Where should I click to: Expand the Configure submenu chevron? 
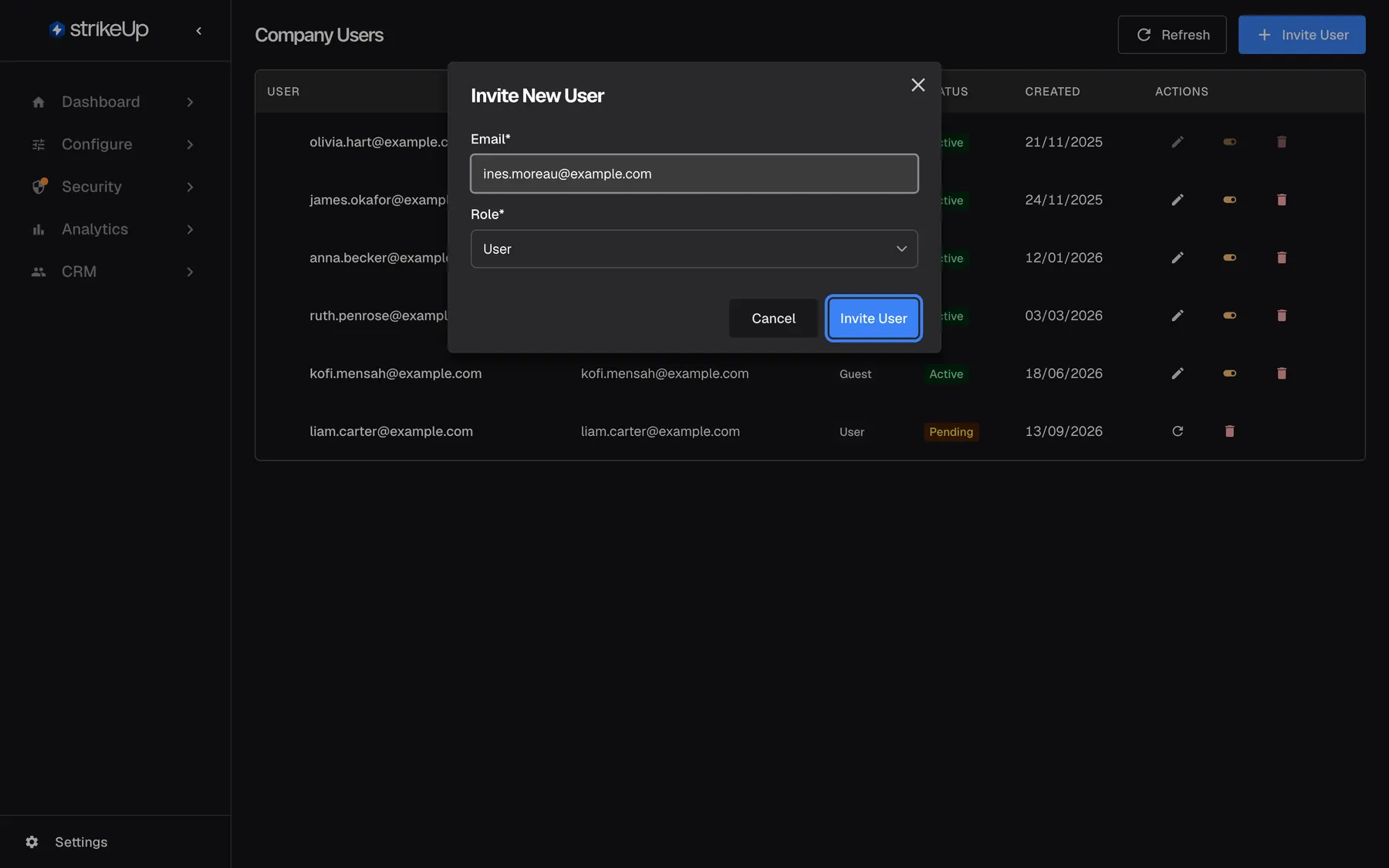point(190,144)
